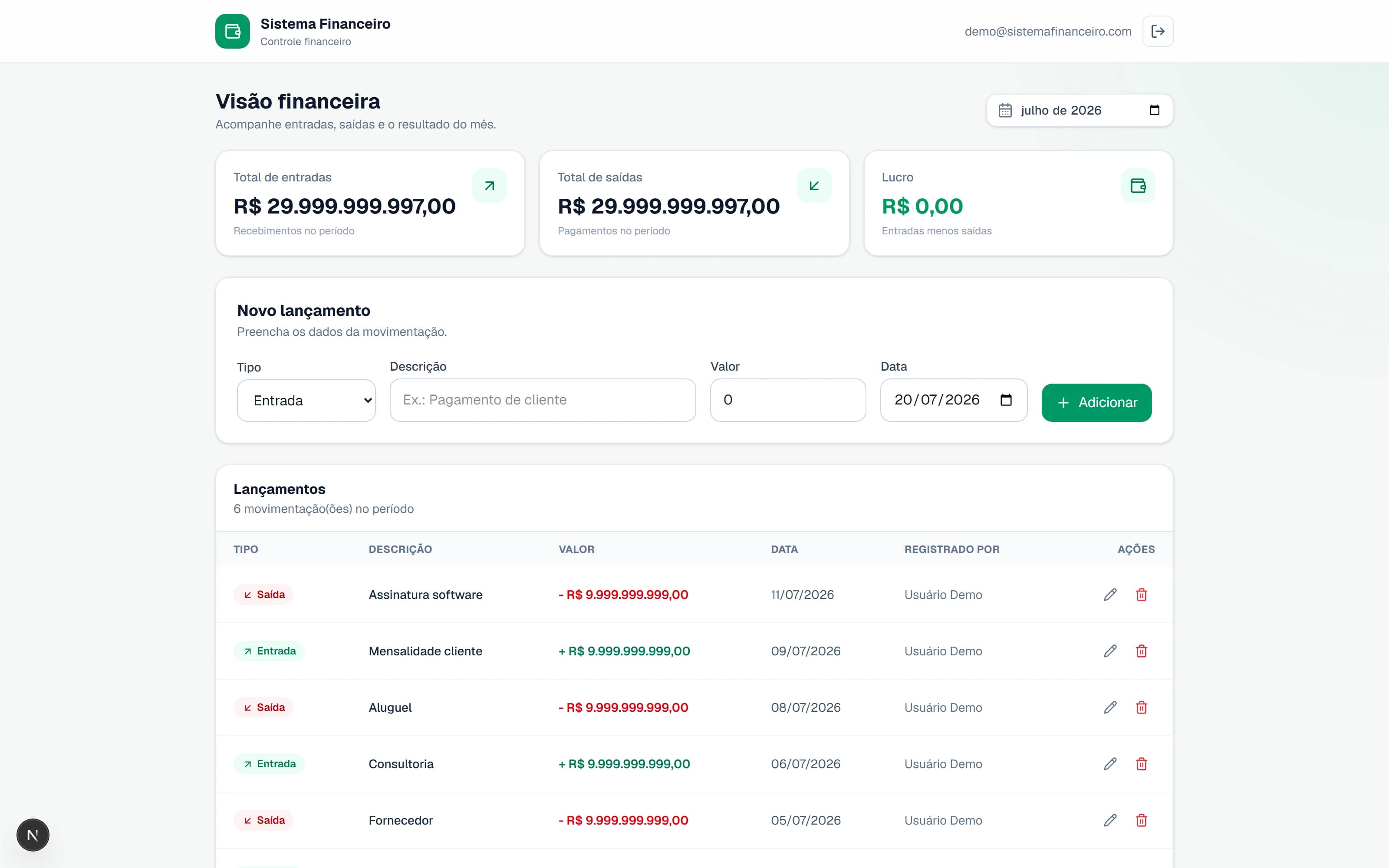Click the TIPO column header
The height and width of the screenshot is (868, 1389).
tap(246, 549)
